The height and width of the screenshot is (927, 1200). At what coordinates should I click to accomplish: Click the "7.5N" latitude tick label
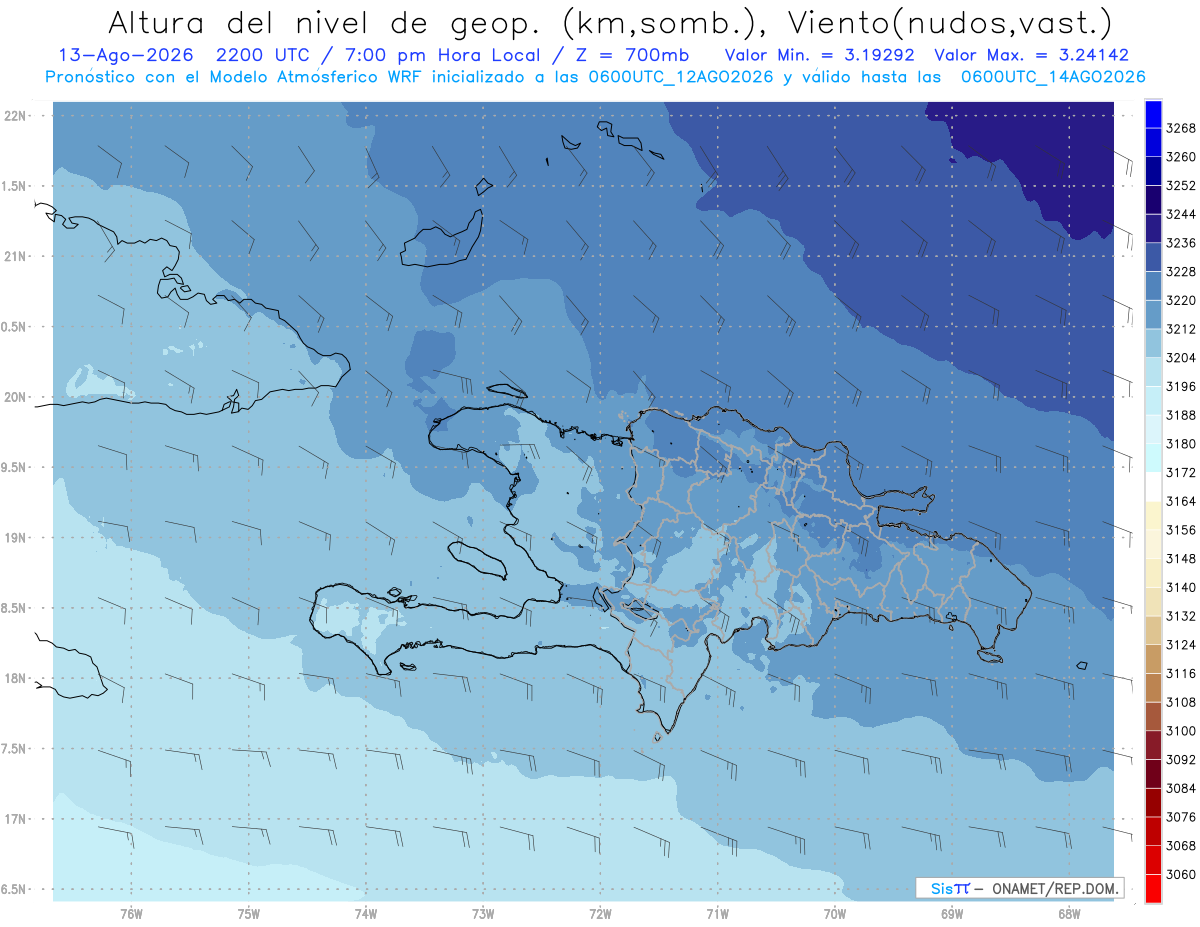pyautogui.click(x=14, y=748)
